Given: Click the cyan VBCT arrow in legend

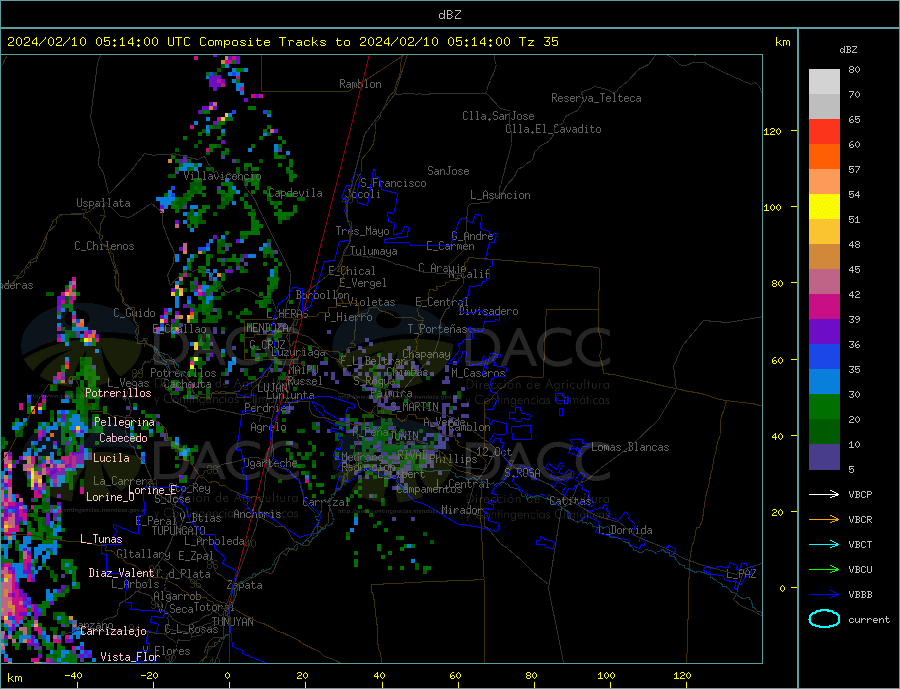Looking at the screenshot, I should 824,544.
